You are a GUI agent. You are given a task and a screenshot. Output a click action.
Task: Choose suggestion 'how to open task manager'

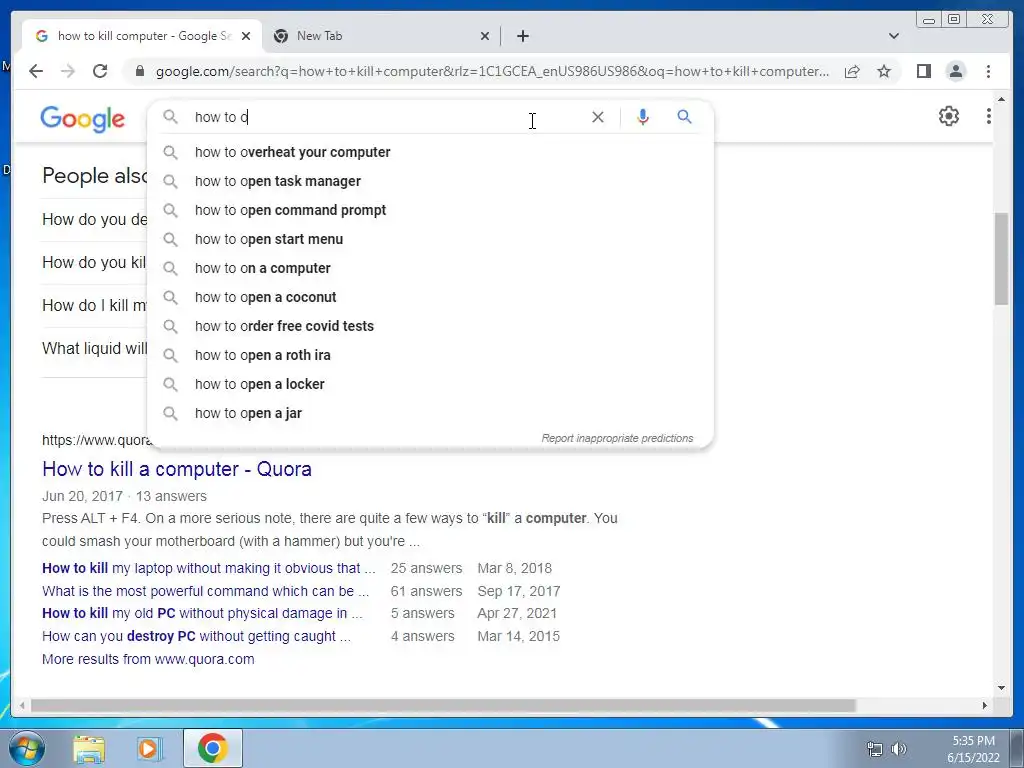pos(430,181)
